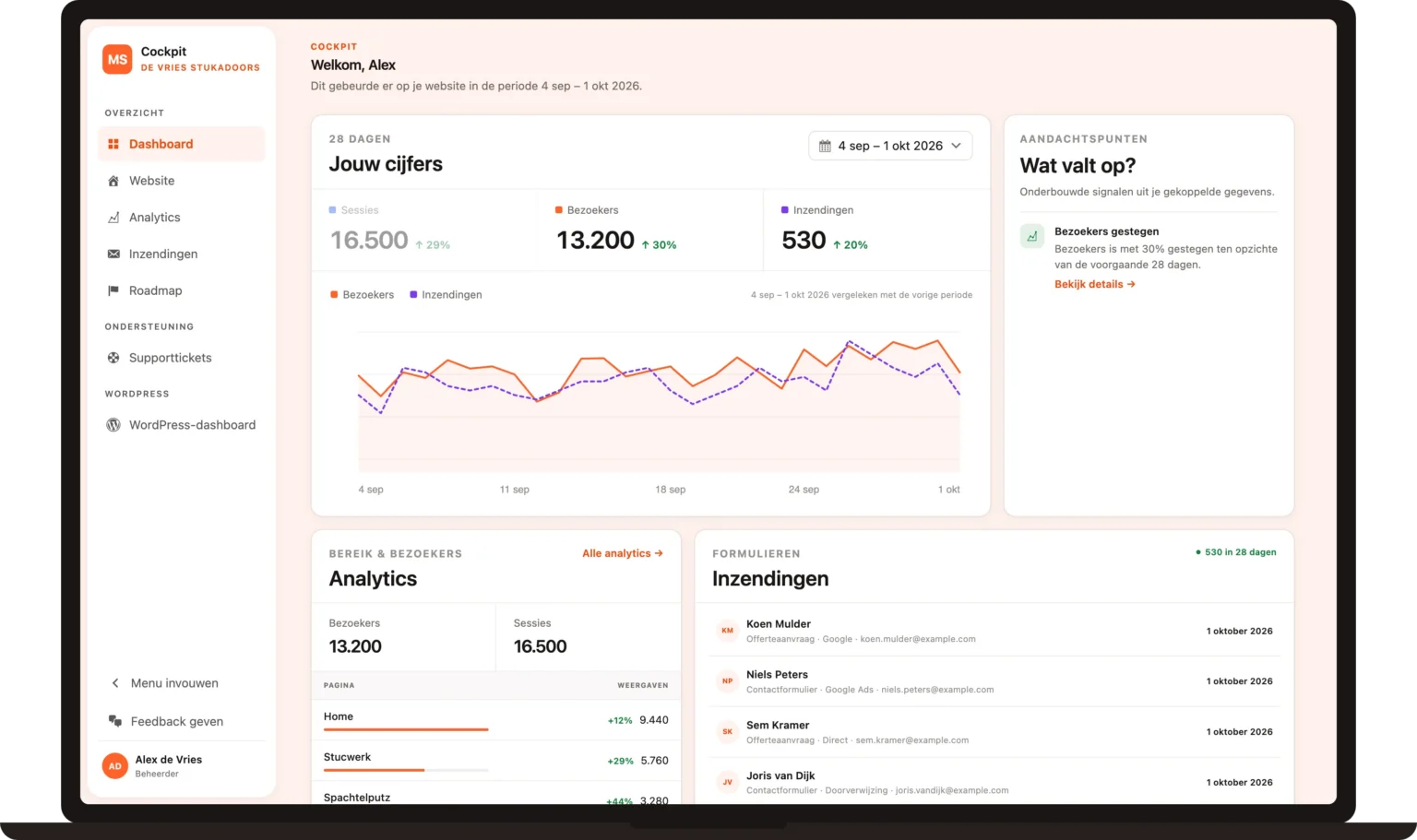Collapse the sidebar with Menu invouwen
Screen dimensions: 1417x840
(x=181, y=683)
